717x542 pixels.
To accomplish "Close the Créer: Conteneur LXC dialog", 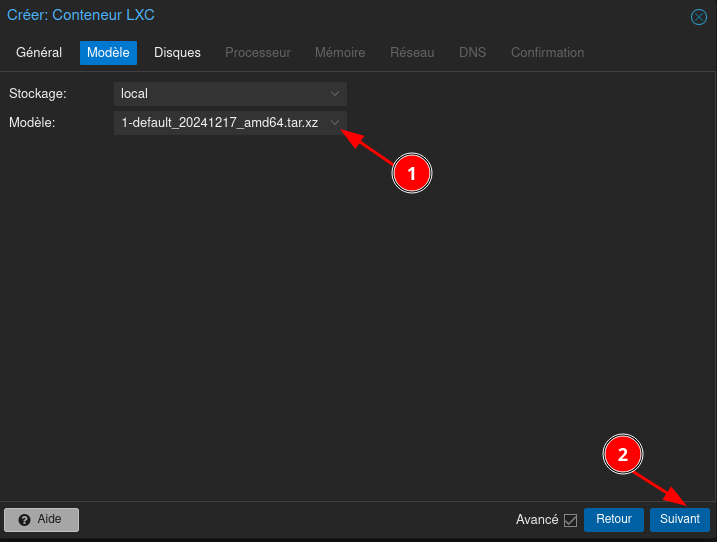I will click(x=699, y=17).
